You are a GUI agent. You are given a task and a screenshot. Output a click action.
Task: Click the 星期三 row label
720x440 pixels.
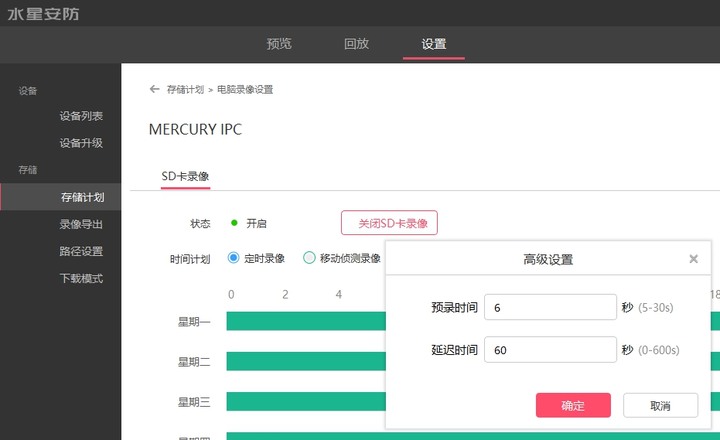click(194, 402)
